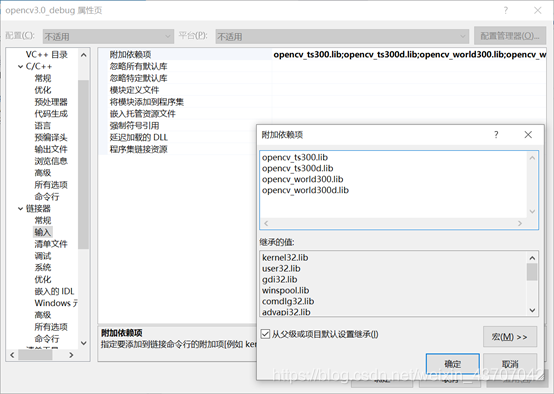Select 命令行 under 链接器
This screenshot has width=554, height=394.
point(47,339)
